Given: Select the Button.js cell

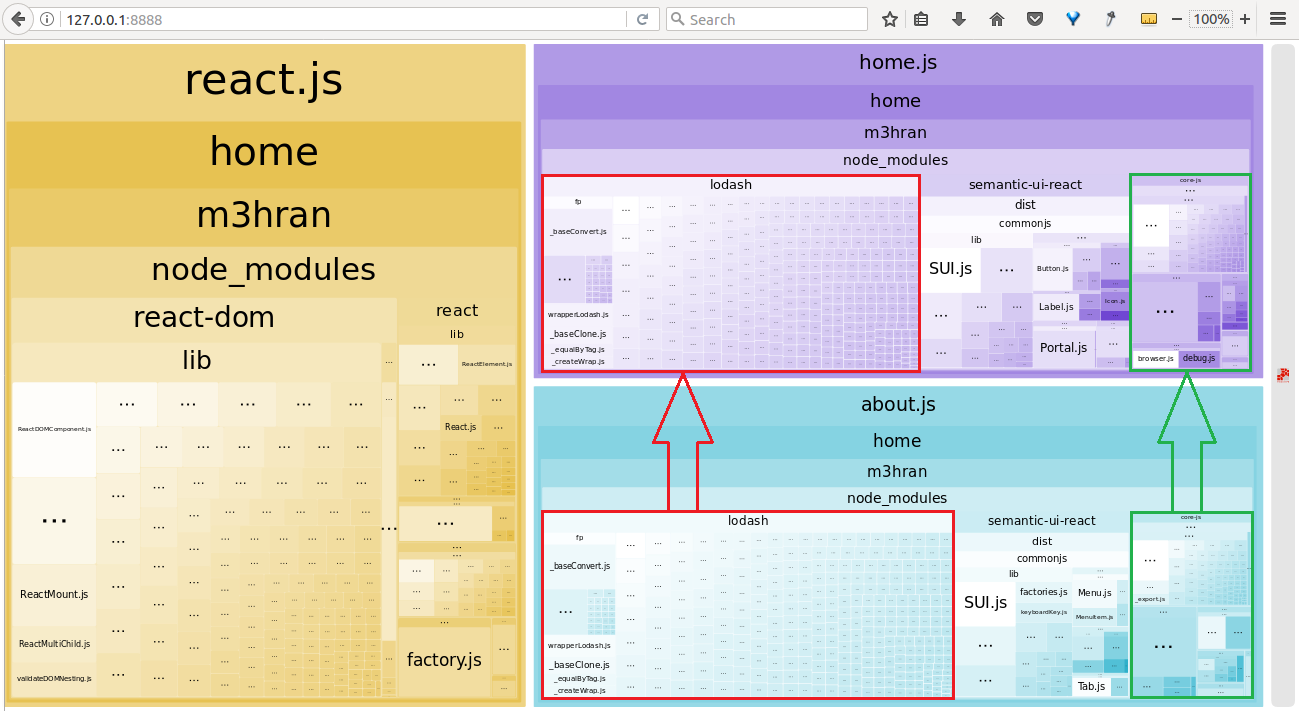Looking at the screenshot, I should coord(1052,269).
